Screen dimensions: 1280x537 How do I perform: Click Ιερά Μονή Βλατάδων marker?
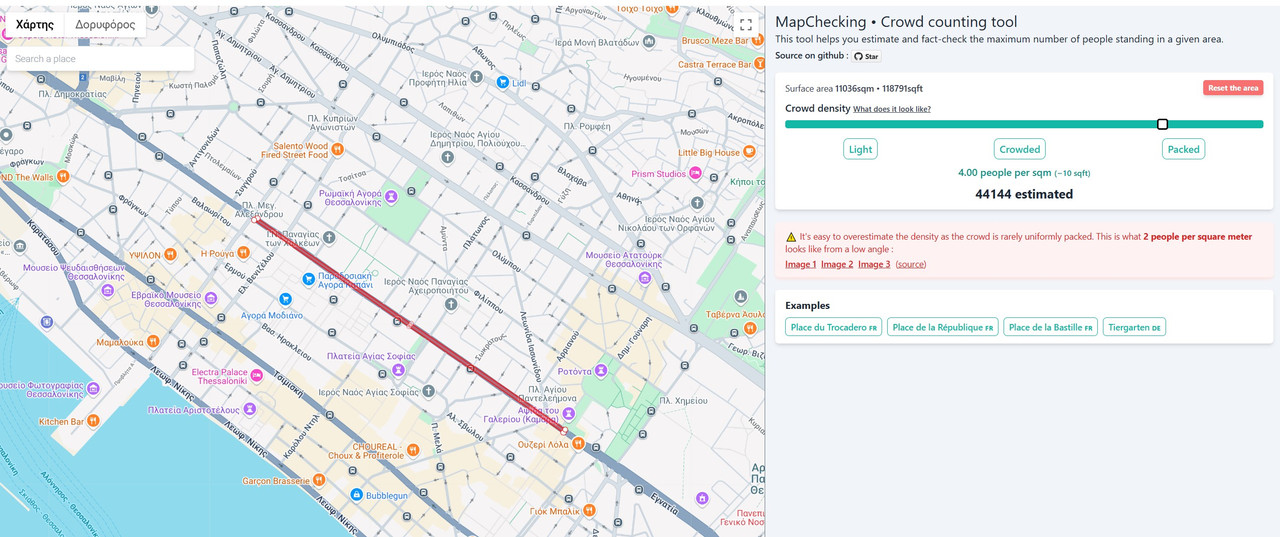pyautogui.click(x=649, y=42)
